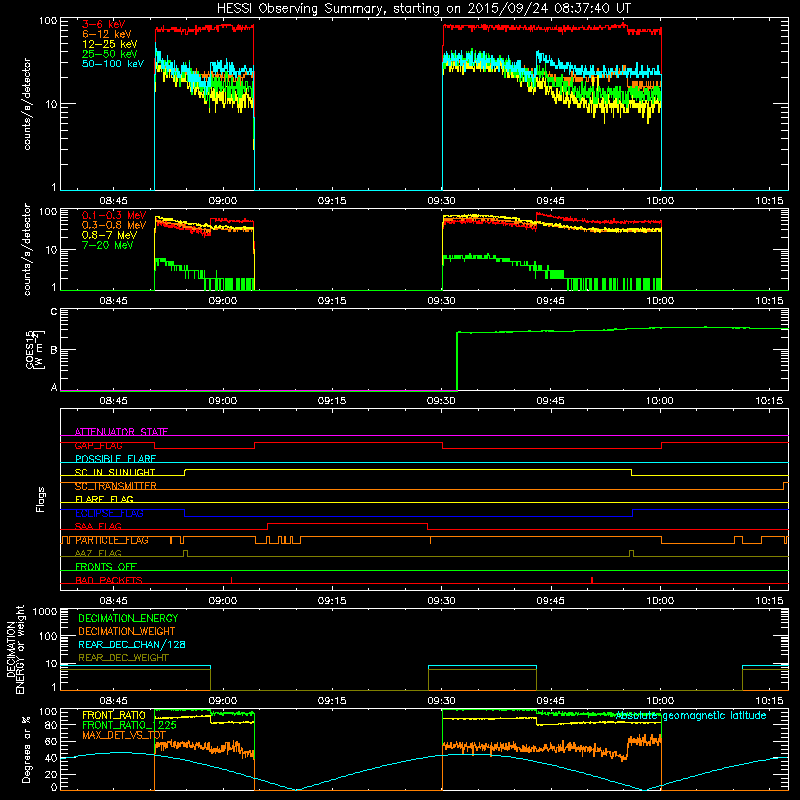Select the ECLIPSE_FLAG label

[109, 513]
